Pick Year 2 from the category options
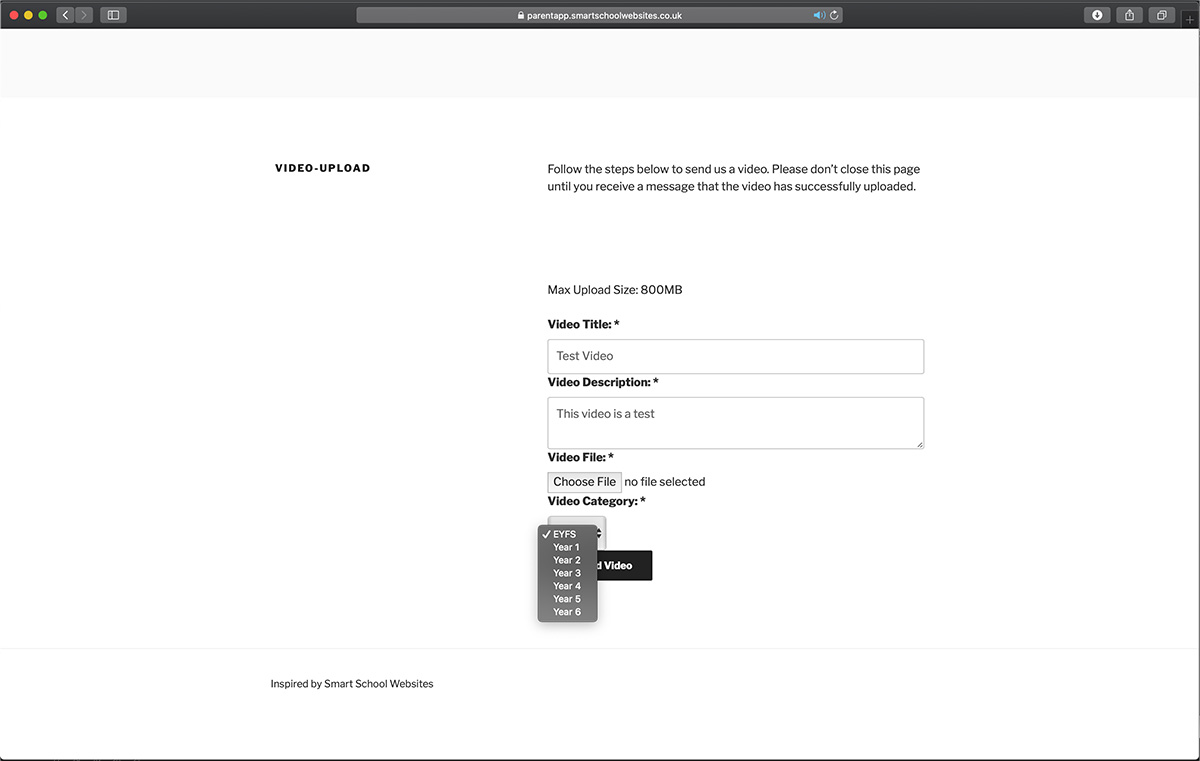This screenshot has height=761, width=1200. coord(566,560)
